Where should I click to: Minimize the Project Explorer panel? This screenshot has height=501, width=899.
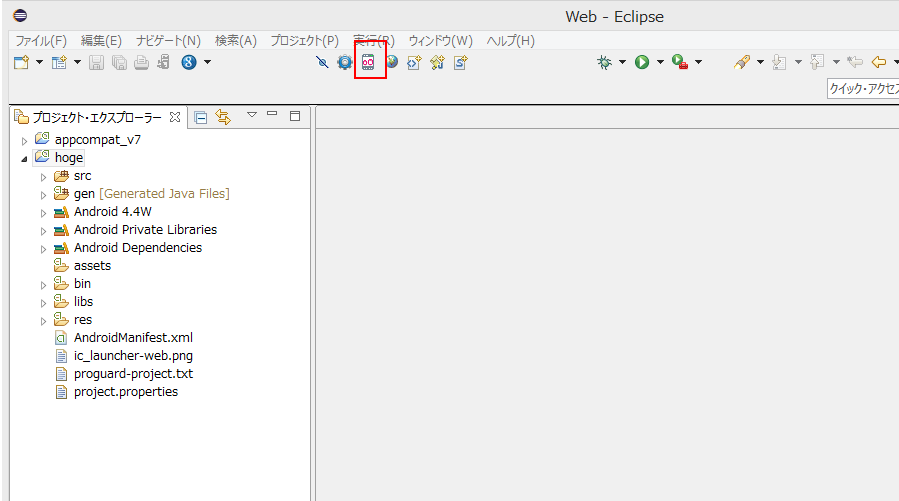coord(272,114)
